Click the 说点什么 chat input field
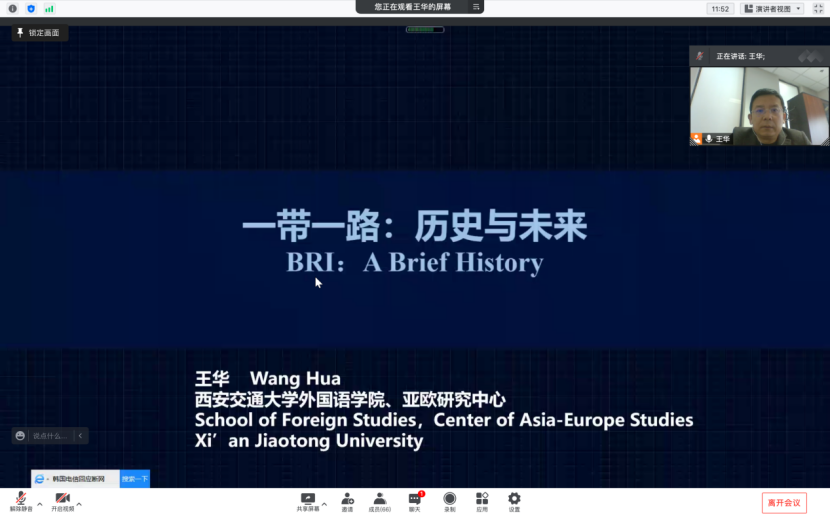Screen dimensions: 830x519 tap(50, 436)
